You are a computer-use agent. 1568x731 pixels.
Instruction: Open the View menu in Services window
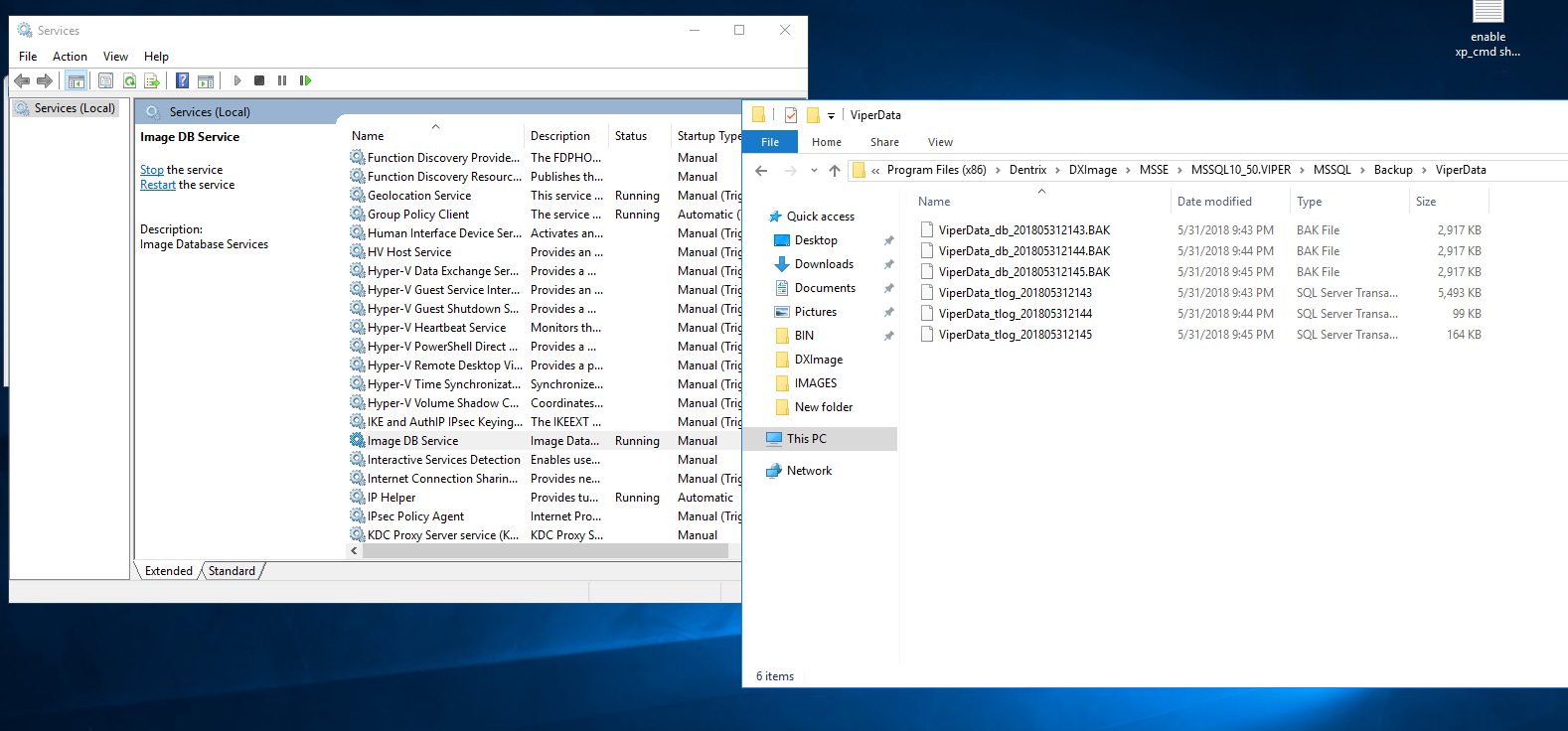(115, 57)
